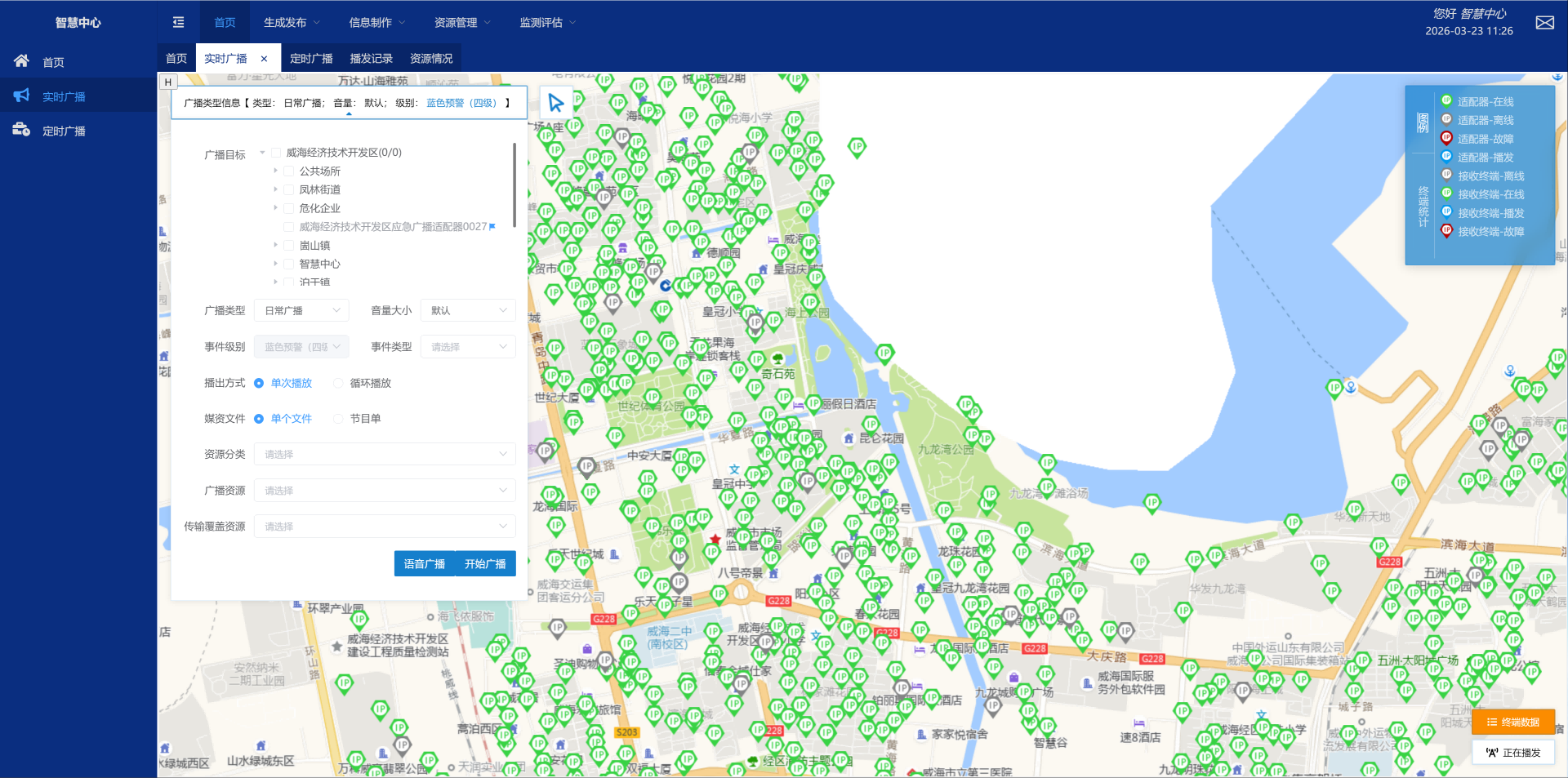Click the 开始广播 button
The width and height of the screenshot is (1568, 778).
[486, 564]
